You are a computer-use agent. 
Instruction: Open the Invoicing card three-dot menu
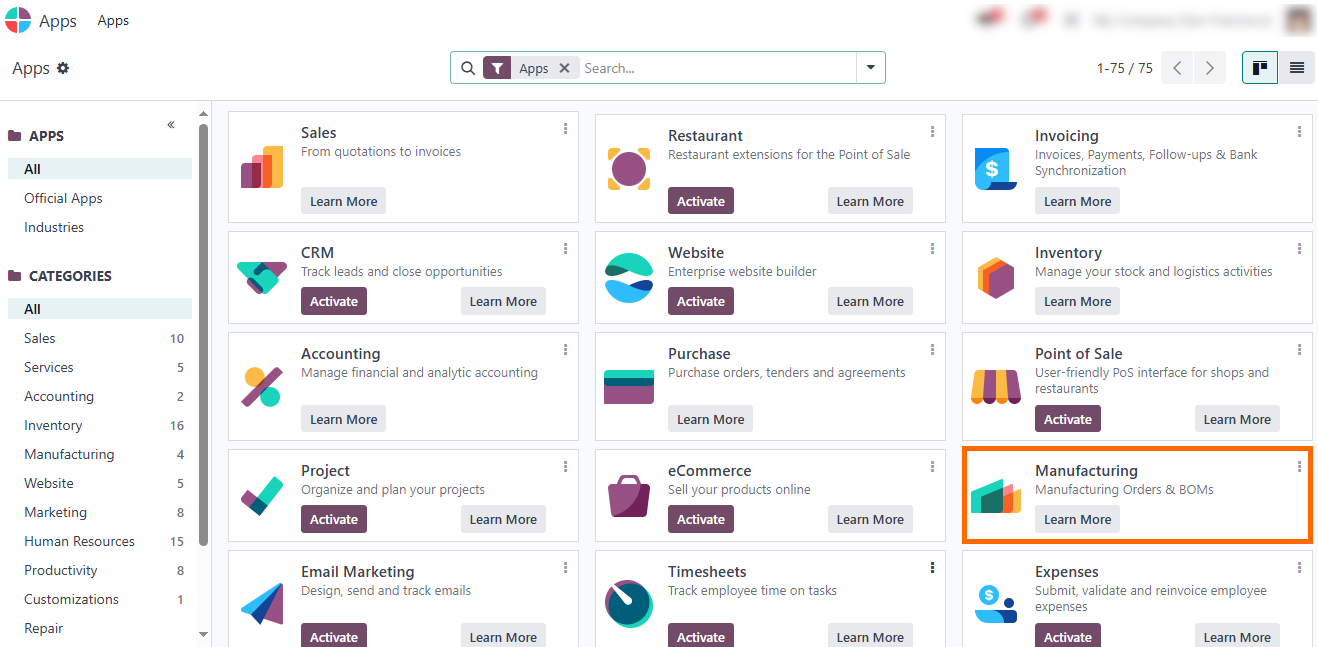coord(1299,132)
